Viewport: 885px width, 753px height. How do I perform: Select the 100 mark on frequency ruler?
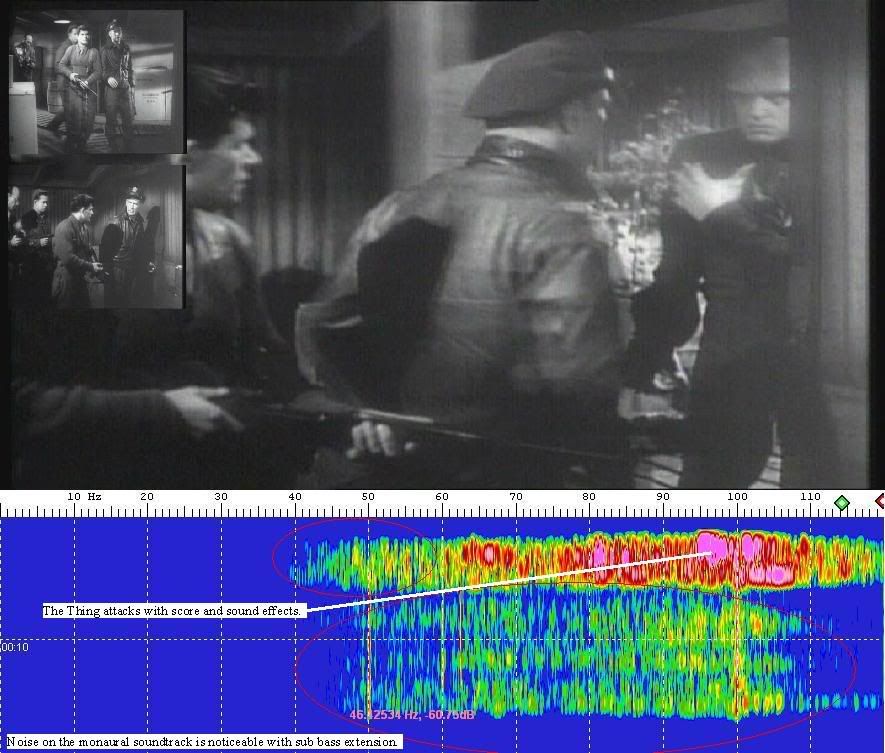[737, 497]
